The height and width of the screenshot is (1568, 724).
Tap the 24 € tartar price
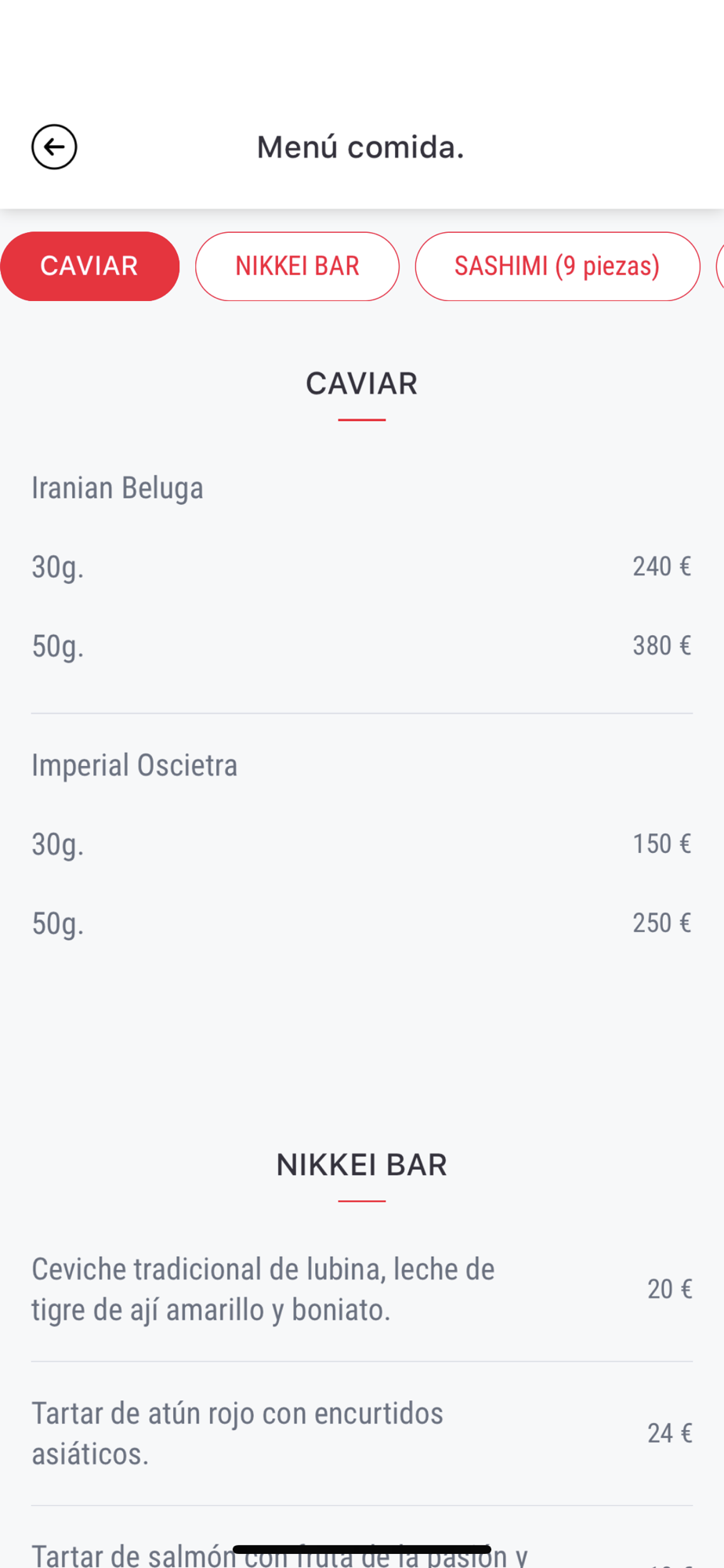coord(669,1433)
